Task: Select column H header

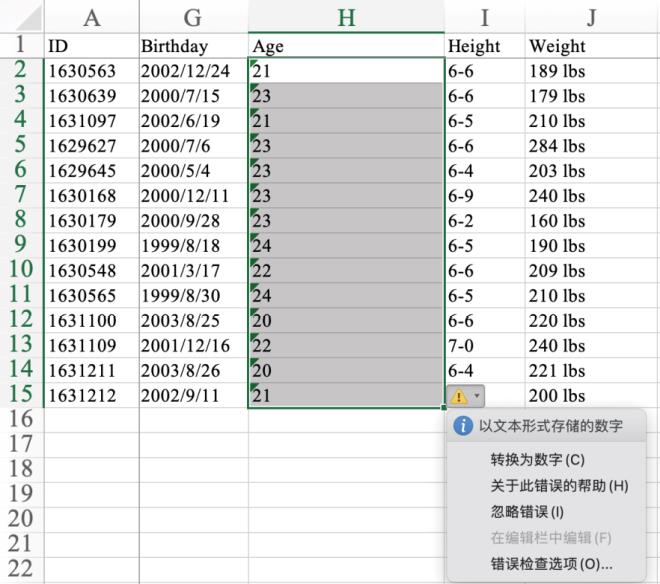Action: coord(346,17)
